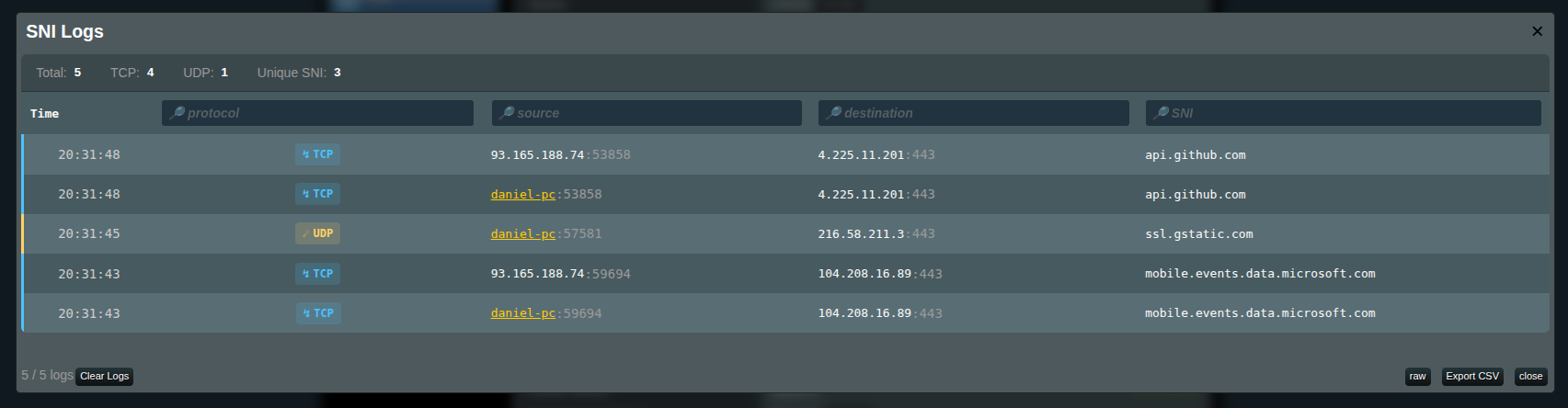Open daniel-pc link with port 53858

click(x=522, y=195)
